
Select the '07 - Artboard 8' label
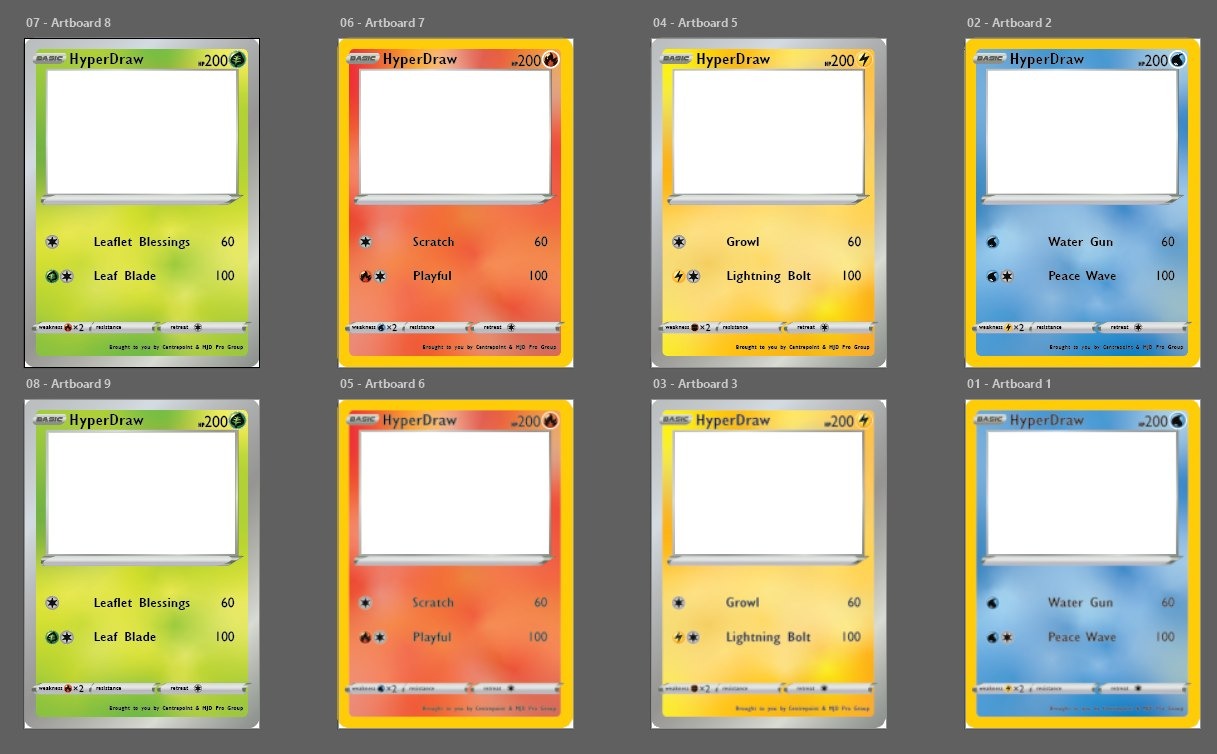[x=68, y=22]
